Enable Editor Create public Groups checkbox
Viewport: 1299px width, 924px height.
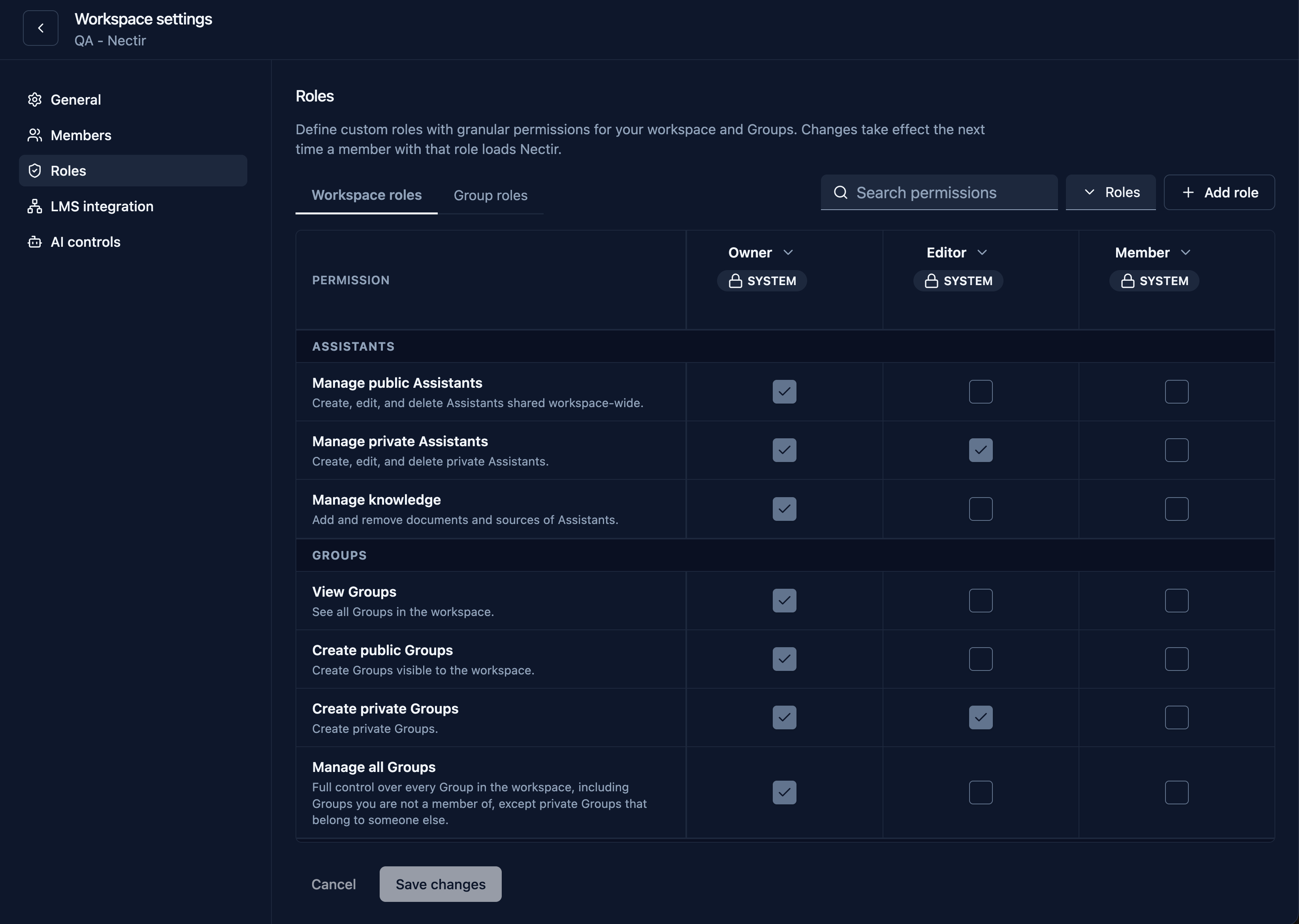pos(981,659)
